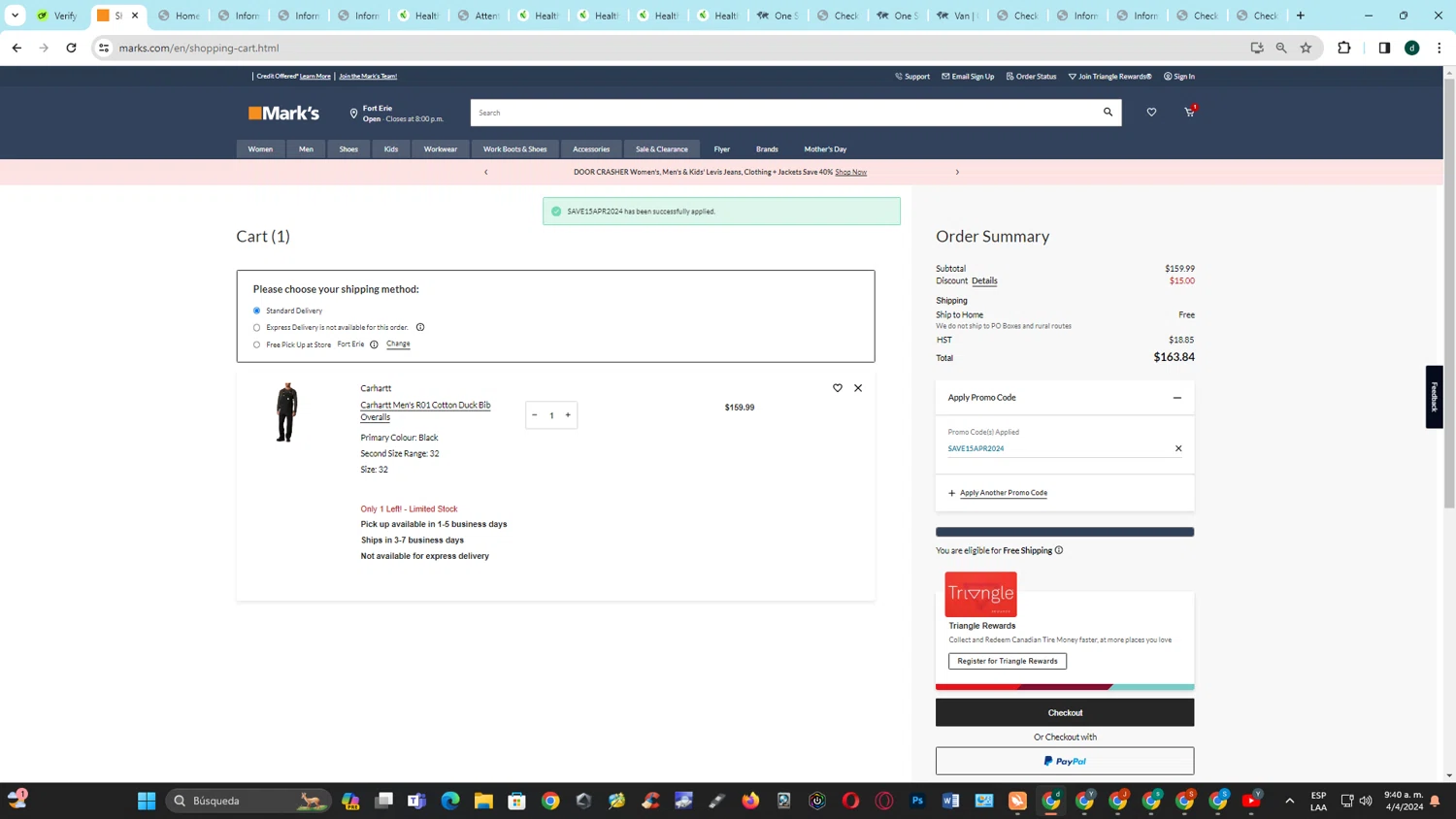The width and height of the screenshot is (1456, 819).
Task: Increase item quantity with plus button
Action: (568, 415)
